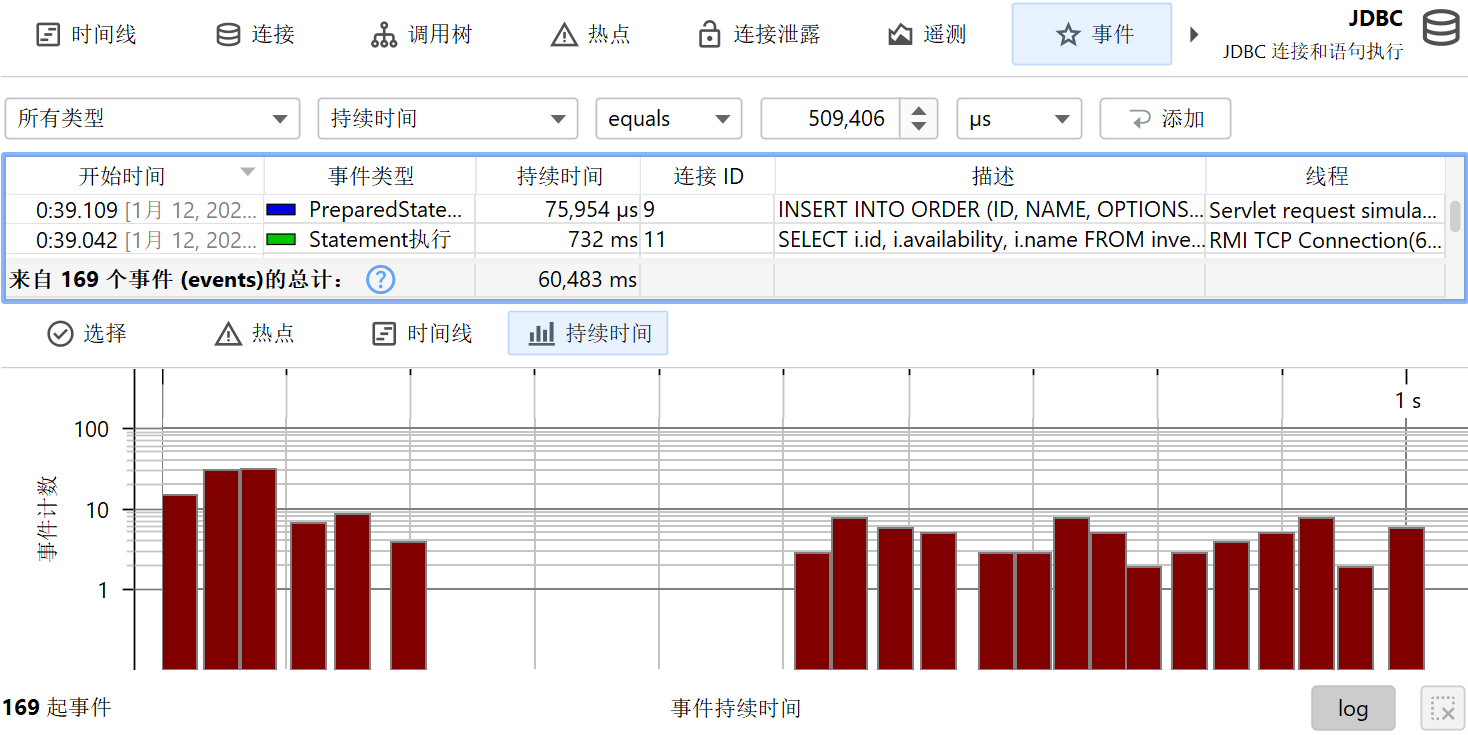Open the 持续时间 filter field dropdown

[447, 119]
